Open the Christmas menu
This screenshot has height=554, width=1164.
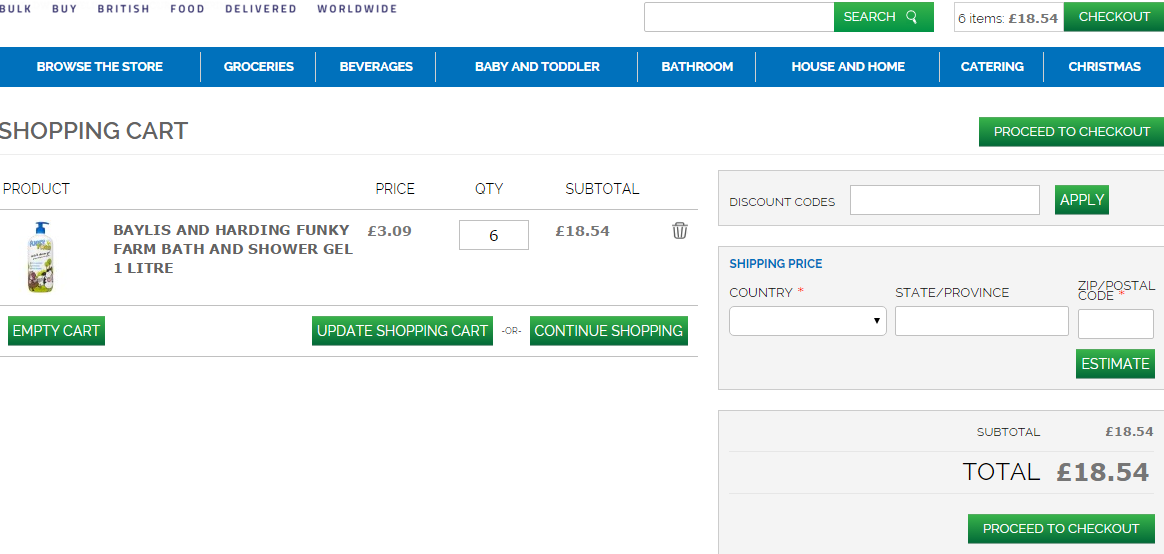click(1104, 67)
